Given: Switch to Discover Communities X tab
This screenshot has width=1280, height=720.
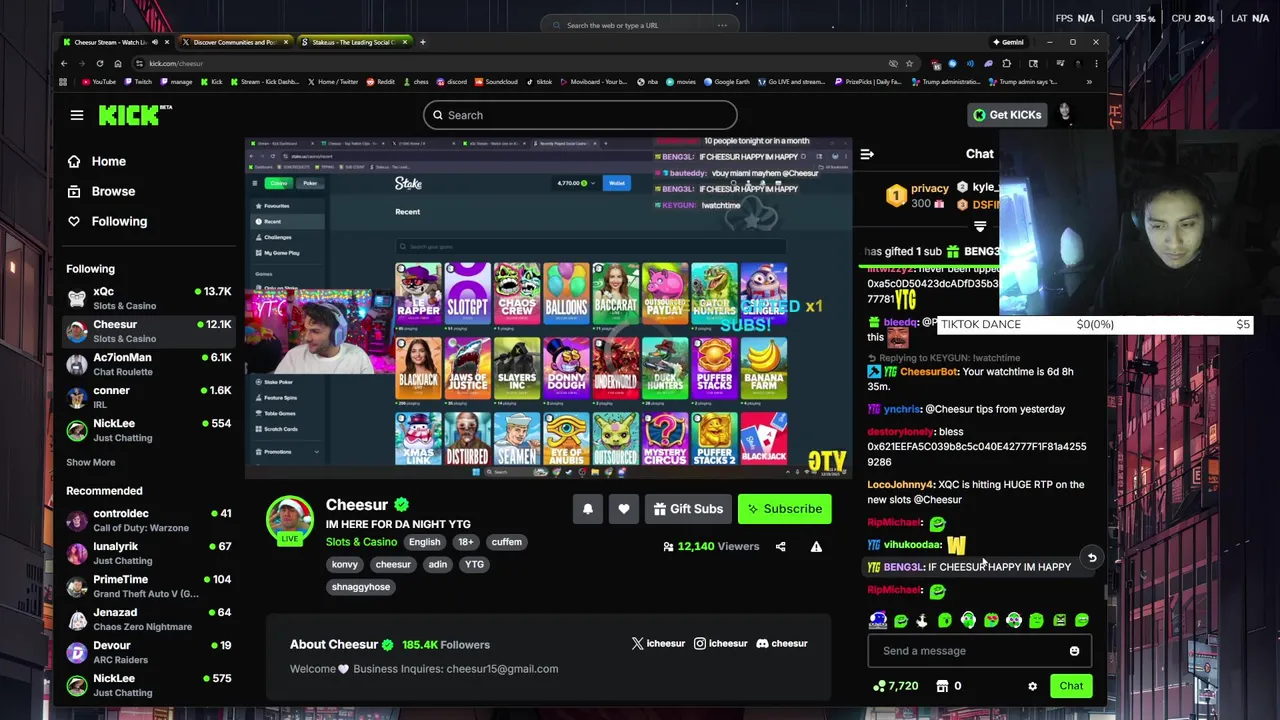Looking at the screenshot, I should click(x=234, y=42).
